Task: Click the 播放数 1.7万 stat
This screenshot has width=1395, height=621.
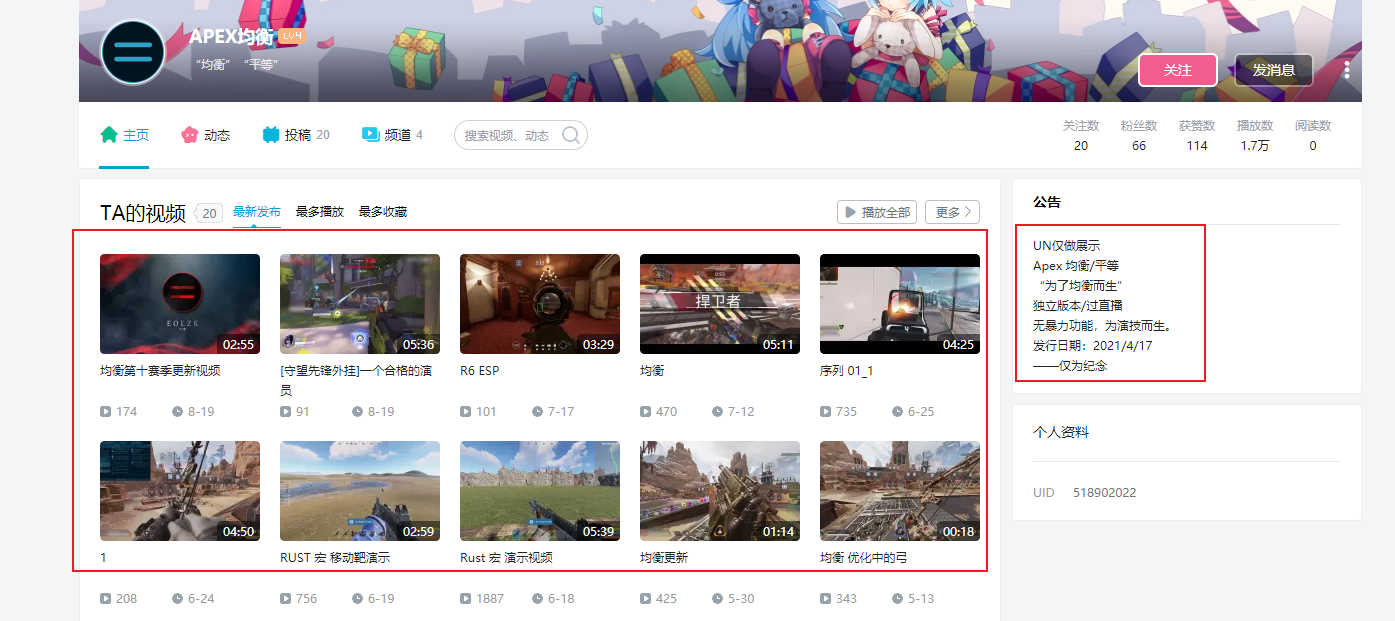Action: coord(1255,136)
